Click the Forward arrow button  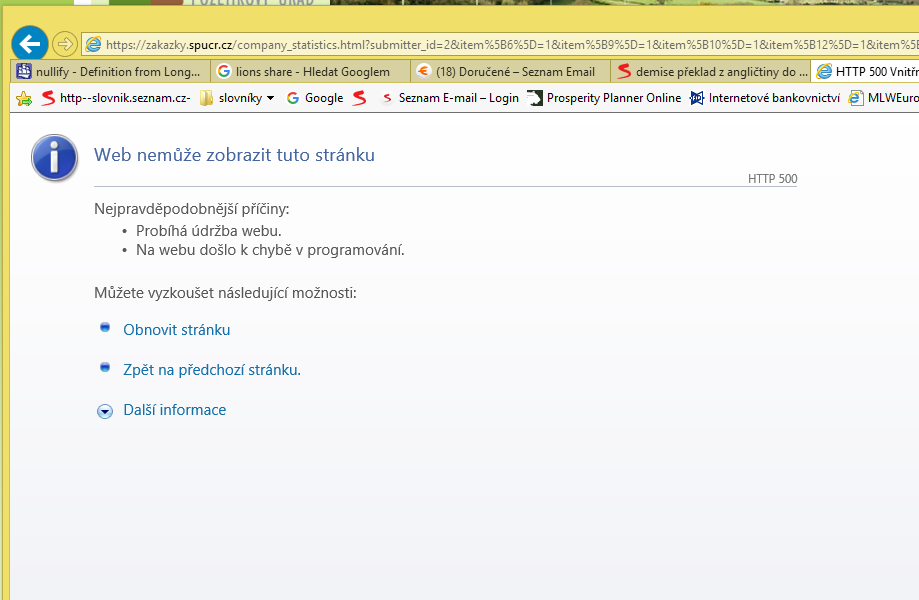tap(65, 44)
